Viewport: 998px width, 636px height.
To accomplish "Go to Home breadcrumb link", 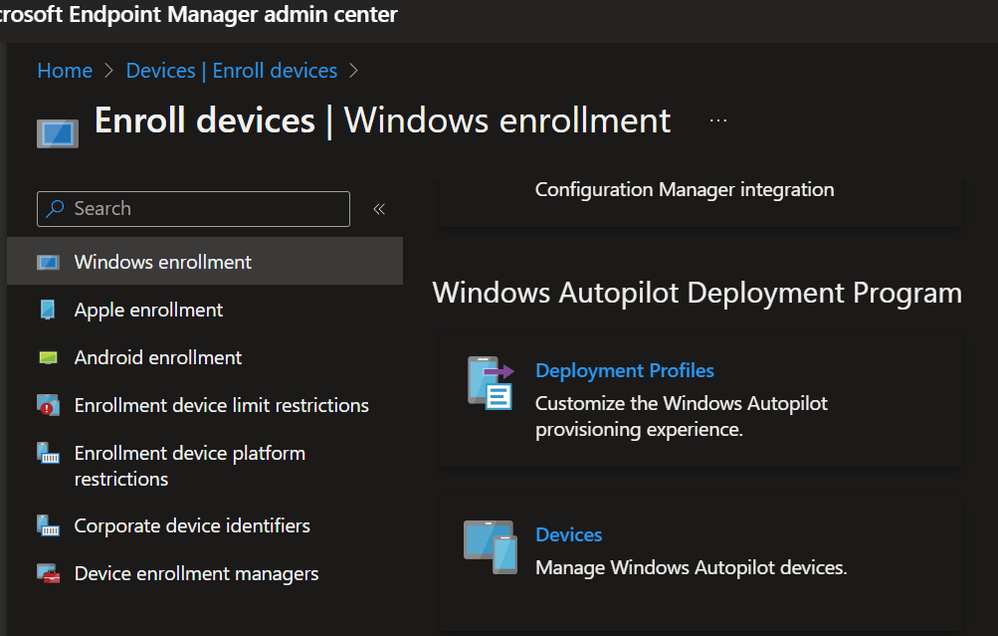I will (65, 71).
